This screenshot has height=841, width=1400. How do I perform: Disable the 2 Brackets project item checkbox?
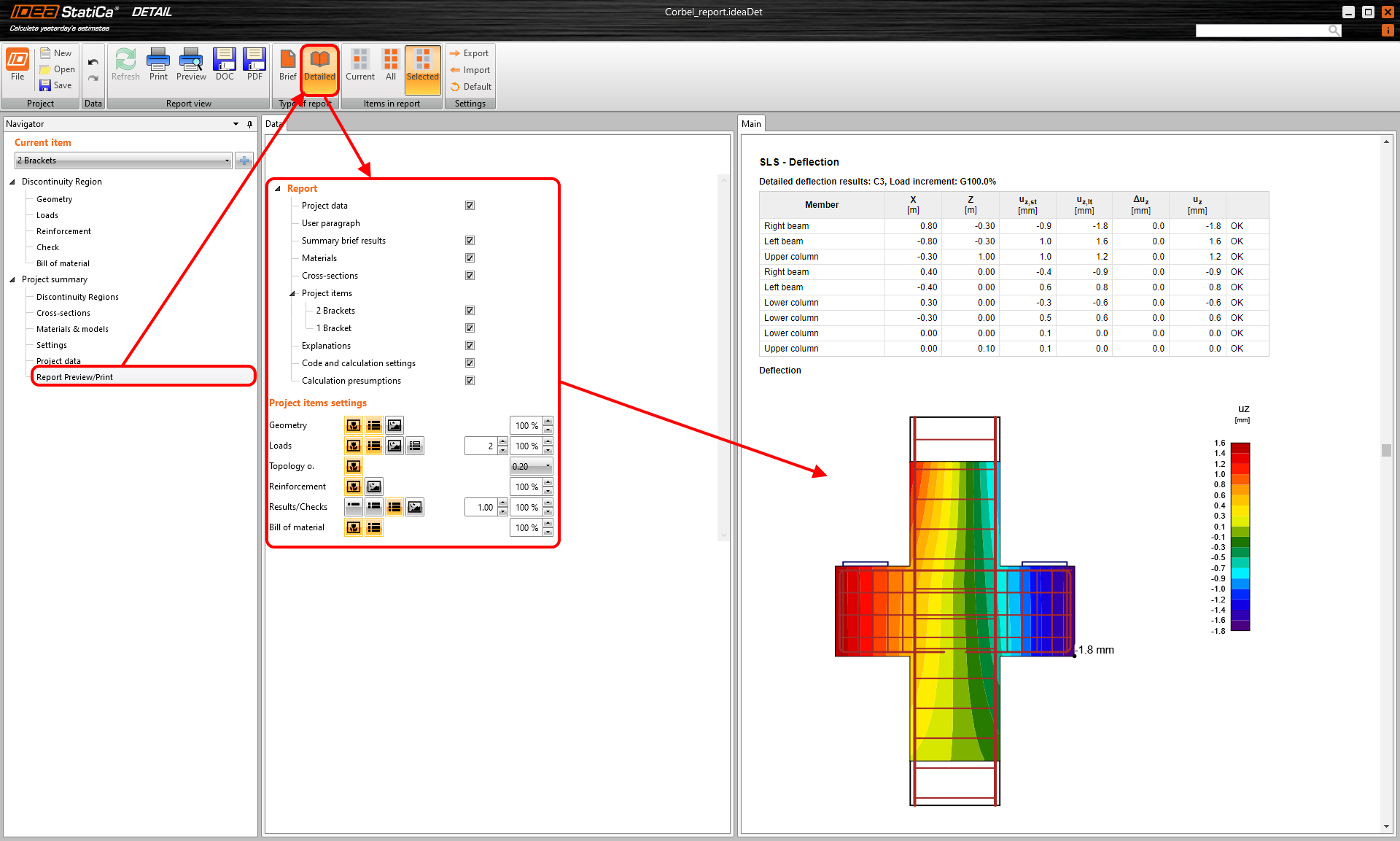point(470,310)
